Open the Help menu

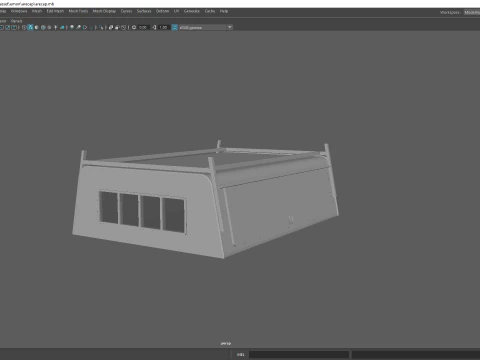(224, 11)
